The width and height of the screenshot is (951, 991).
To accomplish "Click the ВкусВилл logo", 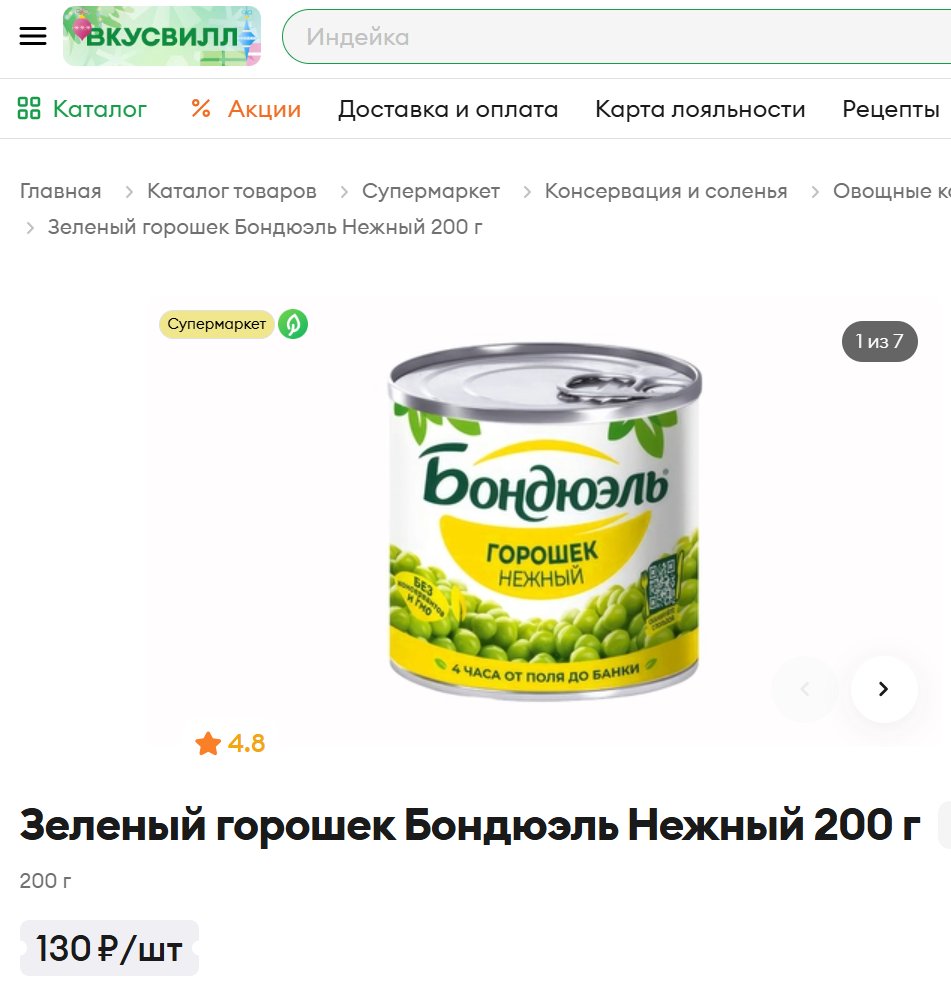I will 162,36.
